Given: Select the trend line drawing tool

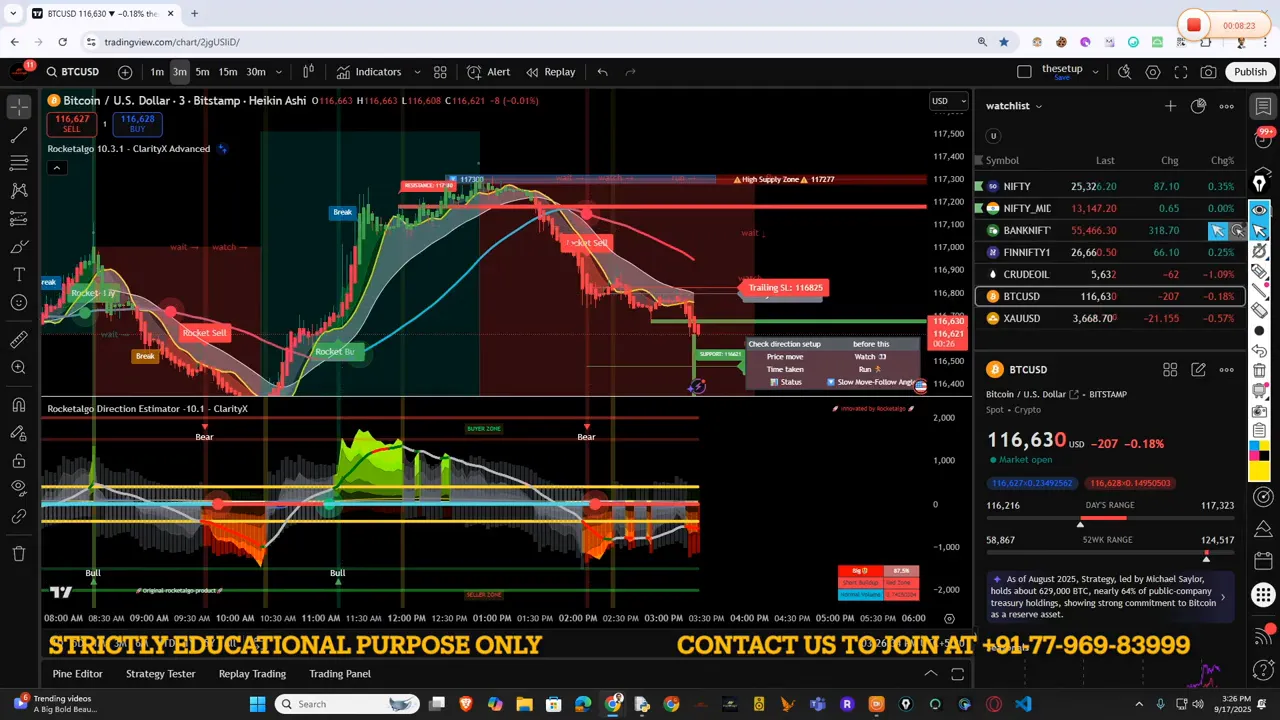Looking at the screenshot, I should point(19,134).
